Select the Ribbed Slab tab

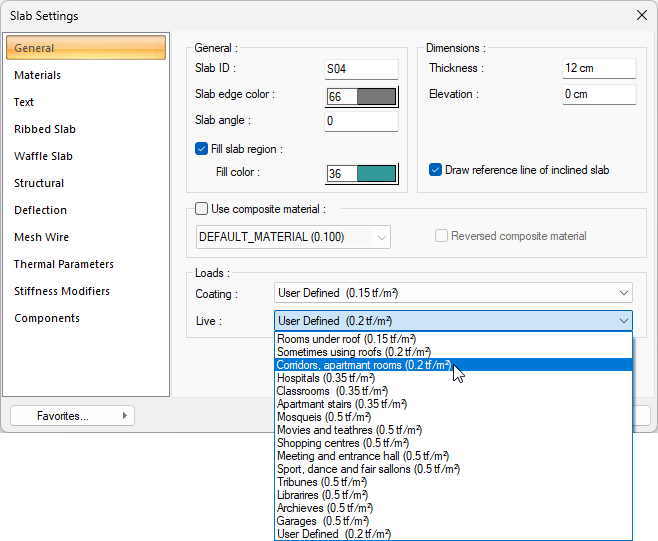coord(45,129)
